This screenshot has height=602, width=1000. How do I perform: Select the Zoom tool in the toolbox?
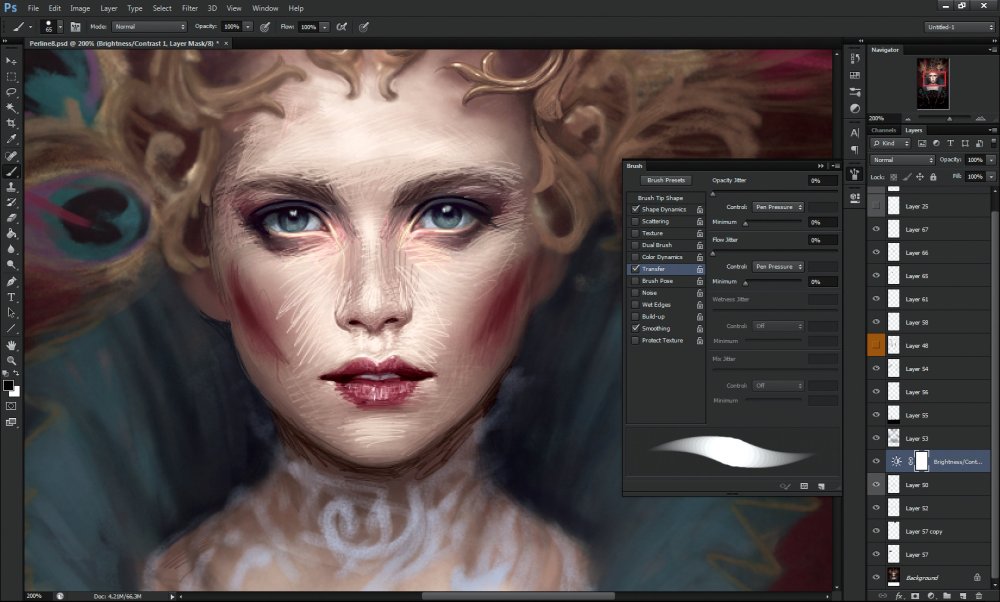click(11, 360)
